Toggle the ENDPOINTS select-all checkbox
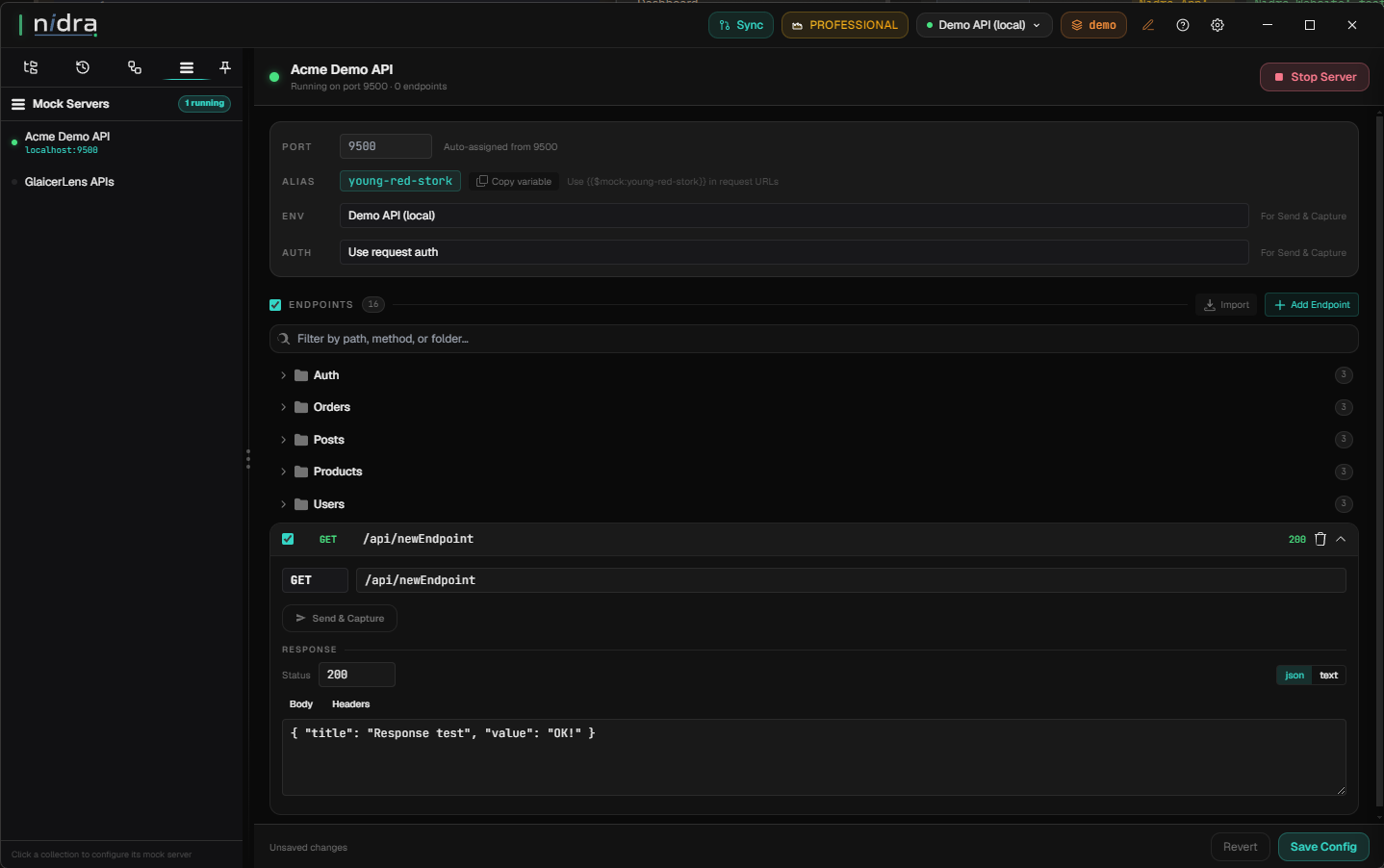This screenshot has width=1384, height=868. (275, 305)
